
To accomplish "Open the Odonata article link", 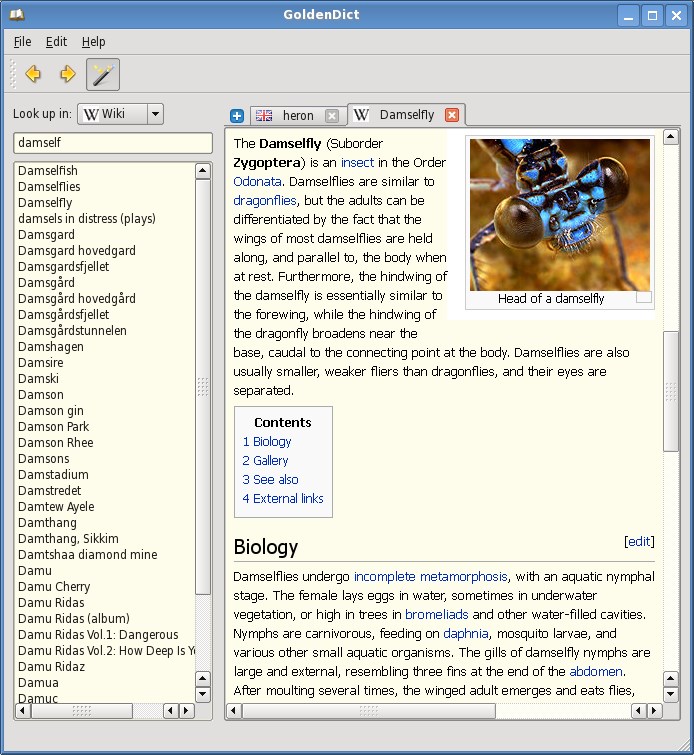I will click(x=257, y=182).
